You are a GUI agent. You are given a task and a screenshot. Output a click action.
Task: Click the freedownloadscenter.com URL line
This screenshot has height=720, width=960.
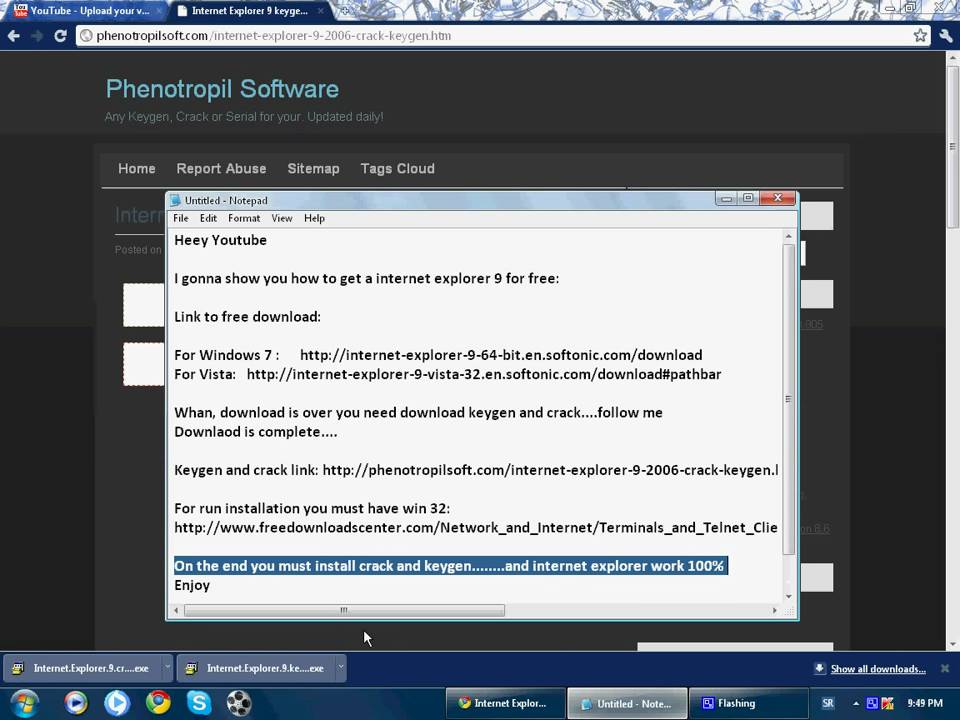click(476, 528)
